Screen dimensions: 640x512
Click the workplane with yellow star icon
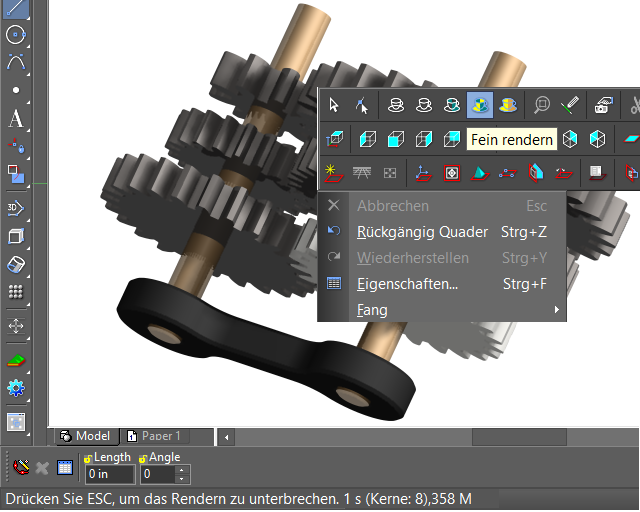point(333,173)
